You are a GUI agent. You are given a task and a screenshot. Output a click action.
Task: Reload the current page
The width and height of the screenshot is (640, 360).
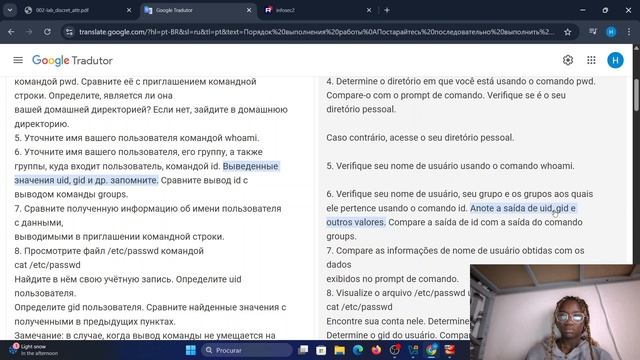[47, 32]
